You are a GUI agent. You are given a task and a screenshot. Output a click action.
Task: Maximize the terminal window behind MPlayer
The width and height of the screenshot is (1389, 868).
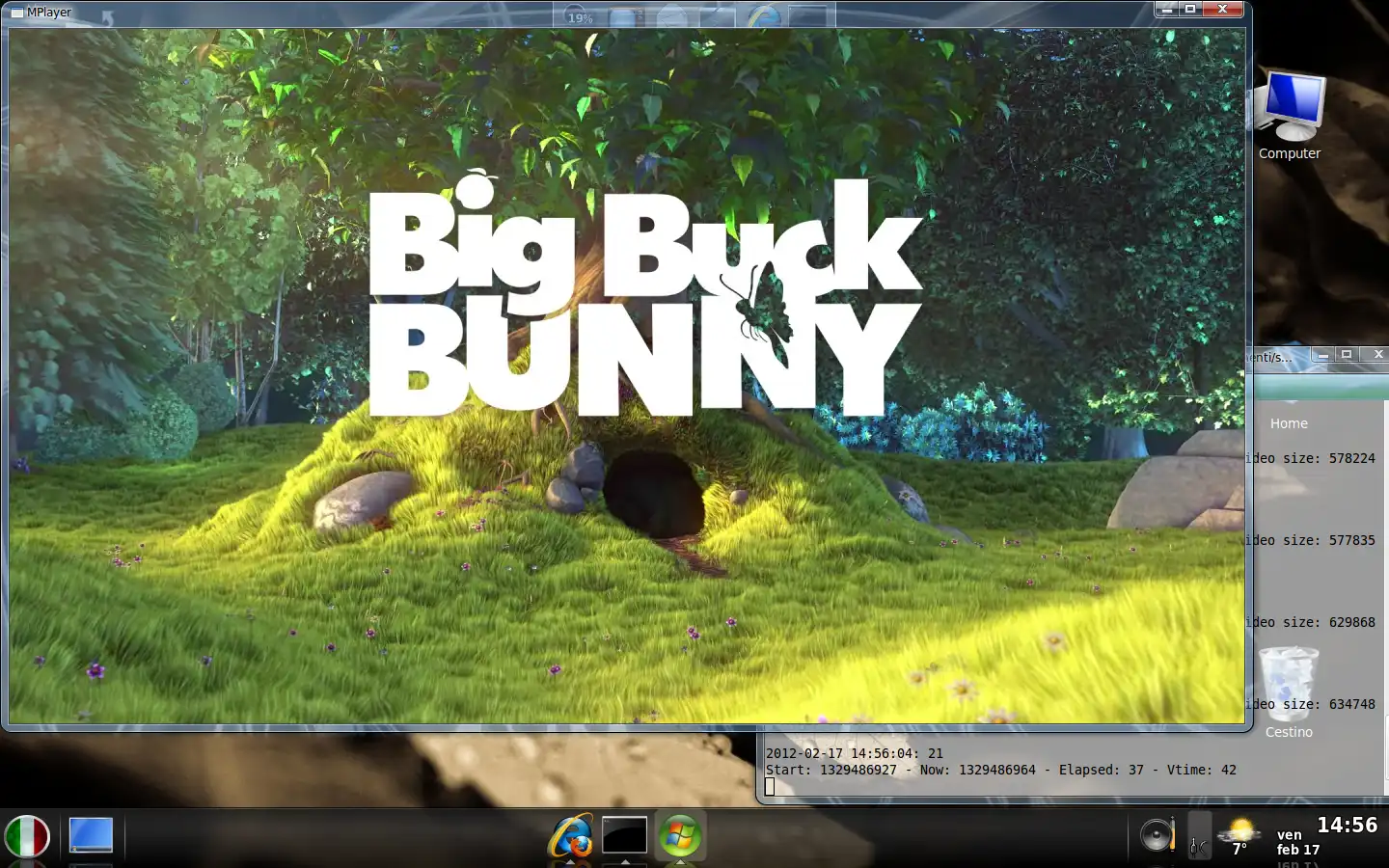tap(1347, 355)
